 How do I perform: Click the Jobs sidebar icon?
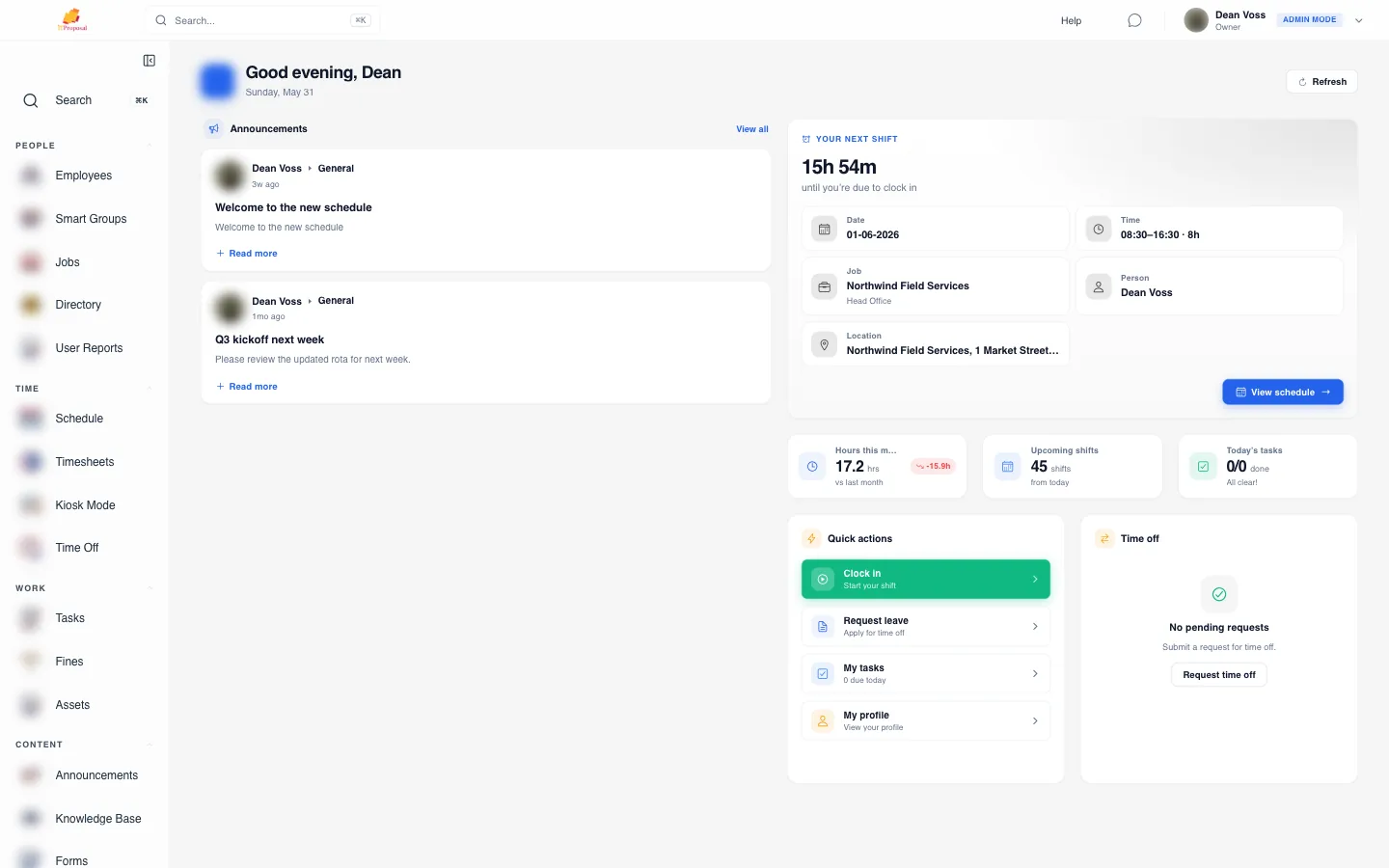tap(31, 262)
